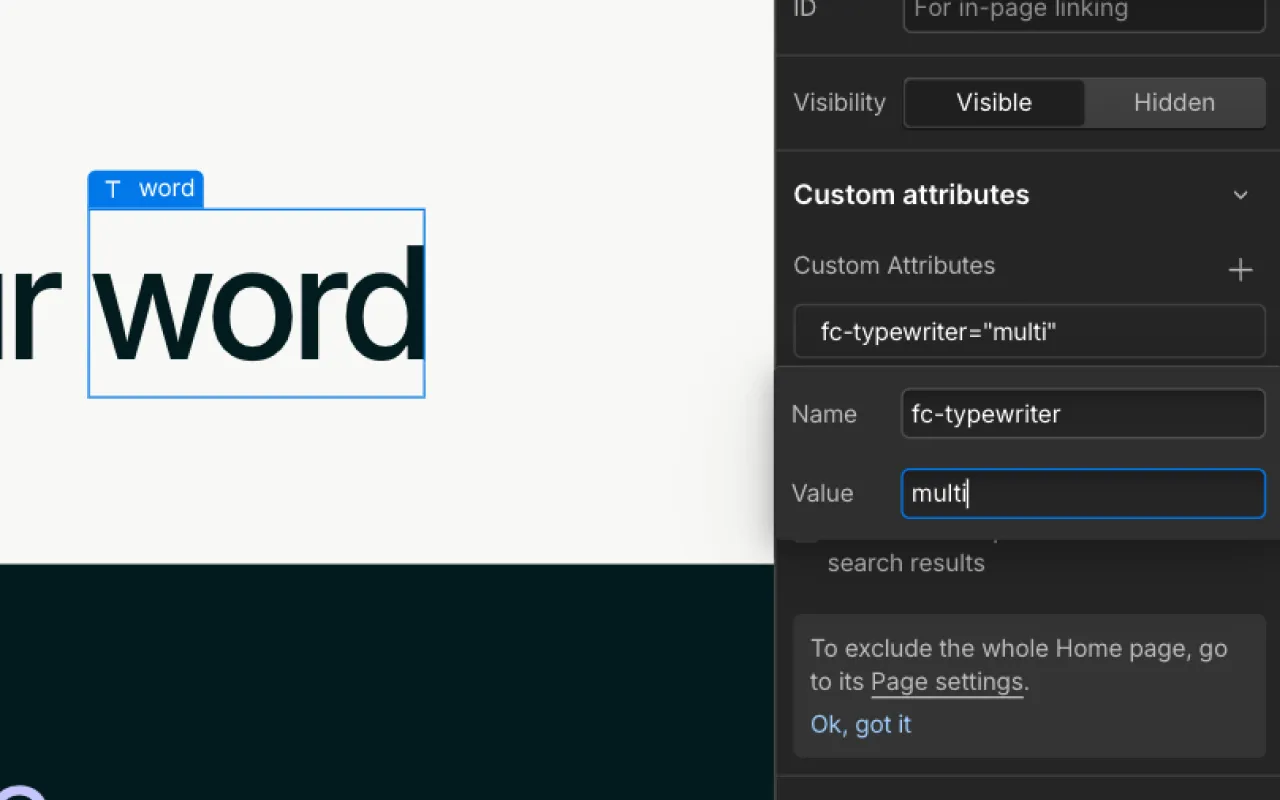
Task: Set element visibility to Hidden
Action: [1174, 102]
